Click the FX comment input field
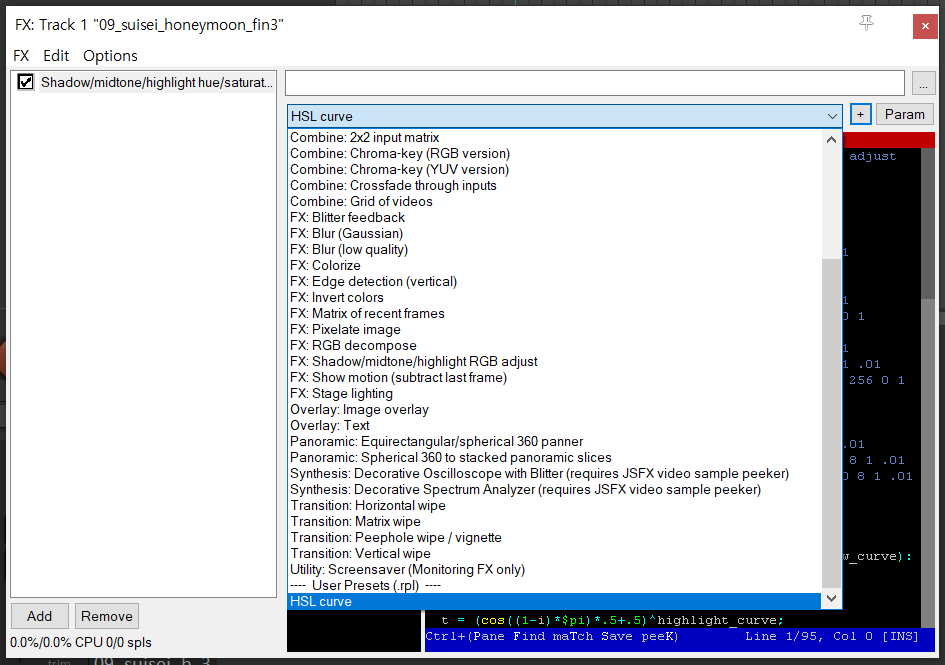 click(595, 83)
